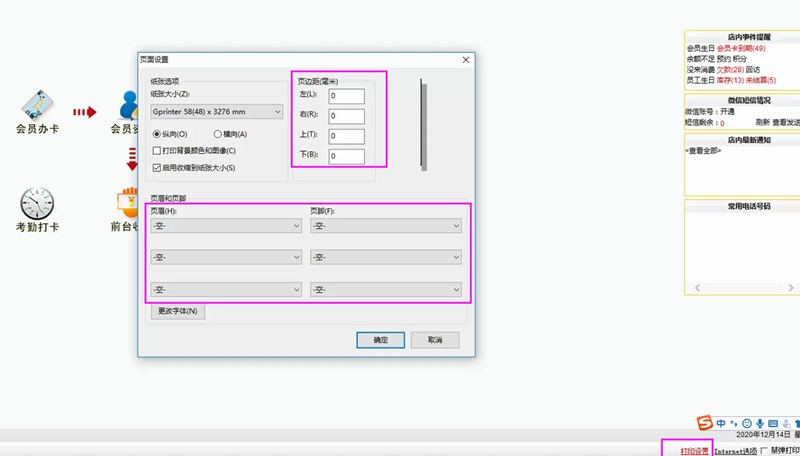This screenshot has width=800, height=456.
Task: Click the Sogou emoji smiley icon
Action: pyautogui.click(x=746, y=422)
